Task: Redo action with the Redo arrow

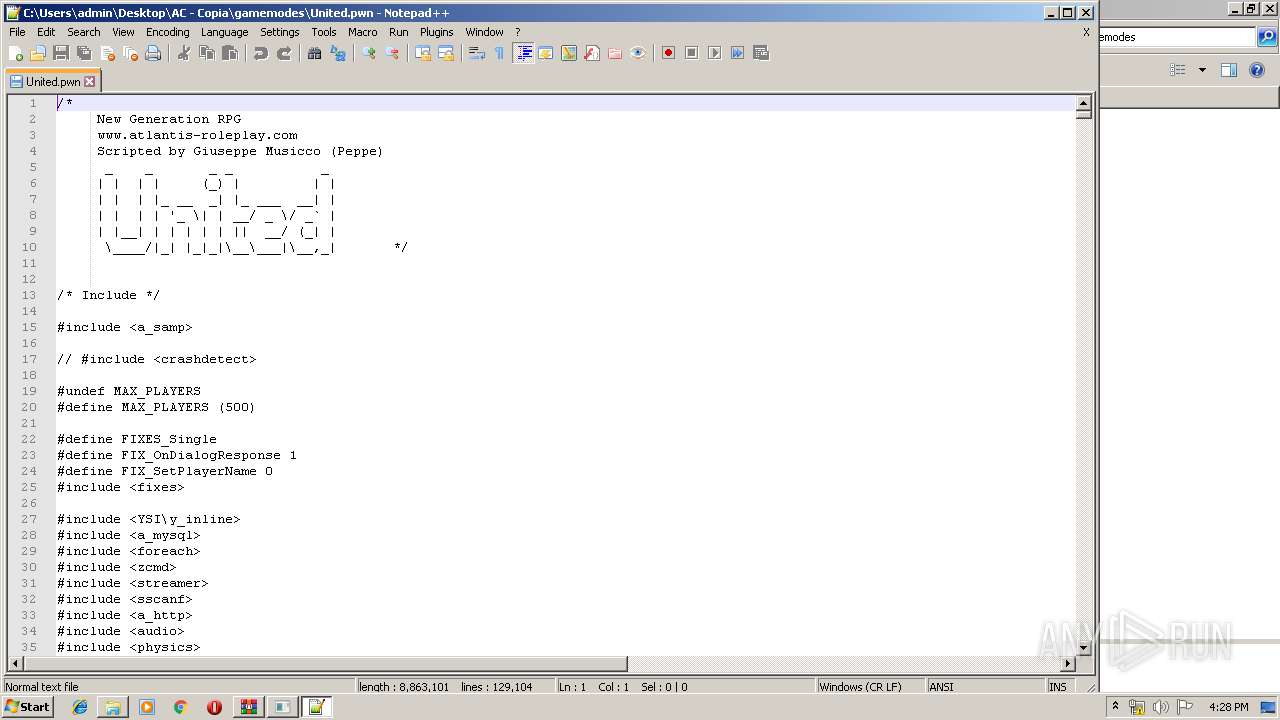Action: 284,53
